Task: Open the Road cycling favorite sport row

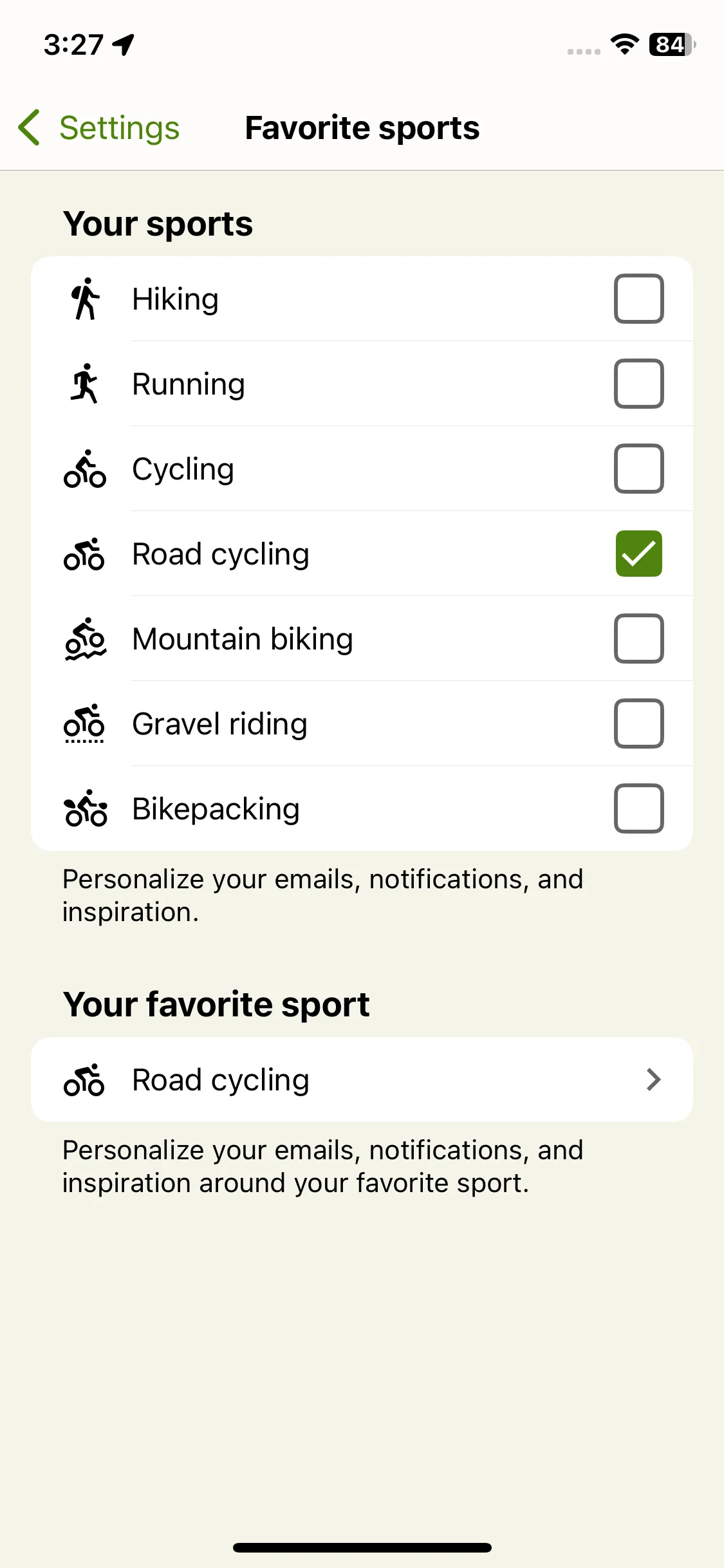Action: [362, 1079]
